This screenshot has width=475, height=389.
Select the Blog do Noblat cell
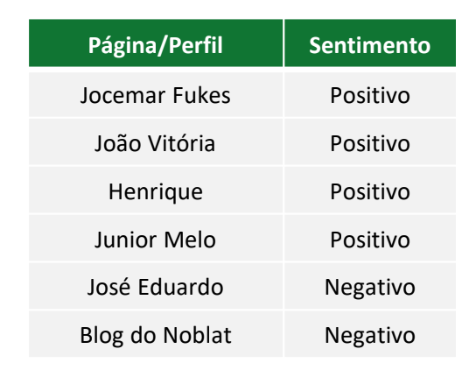pos(156,334)
